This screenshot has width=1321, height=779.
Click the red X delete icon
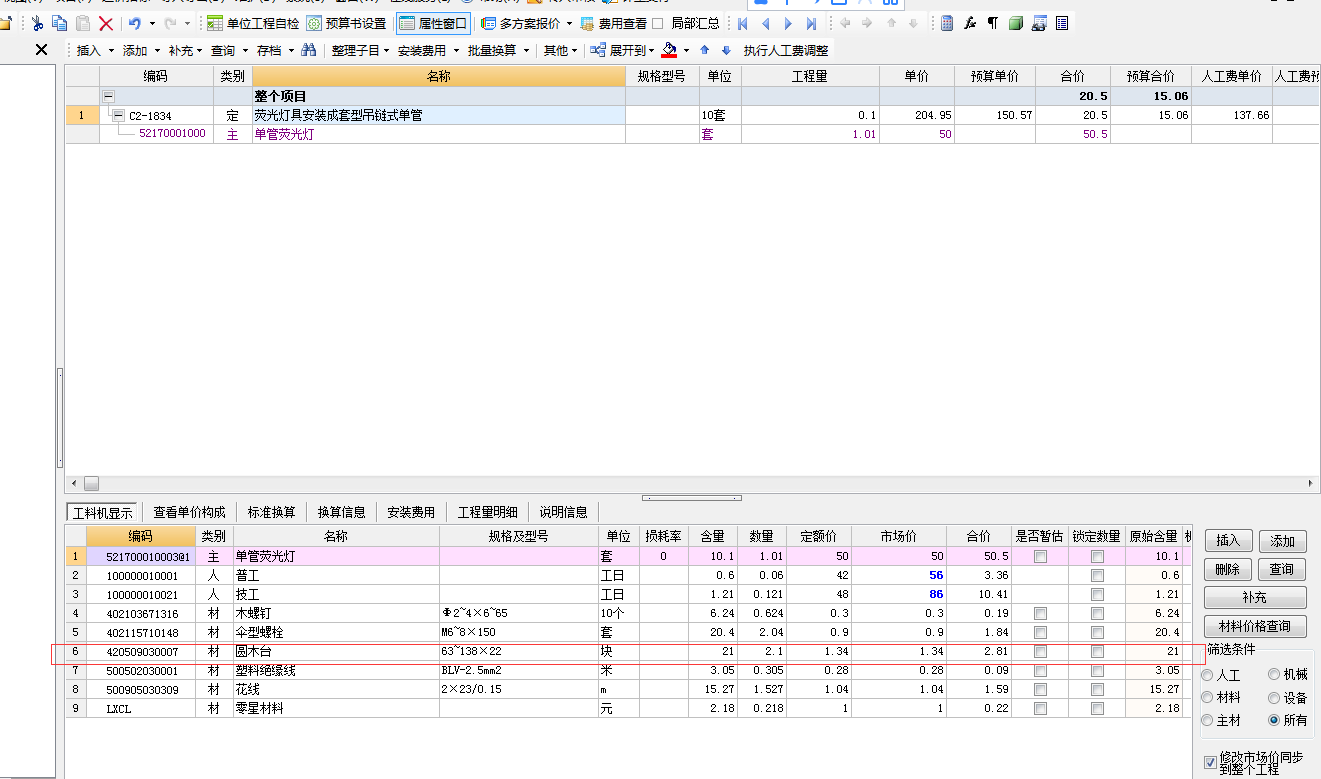point(106,23)
